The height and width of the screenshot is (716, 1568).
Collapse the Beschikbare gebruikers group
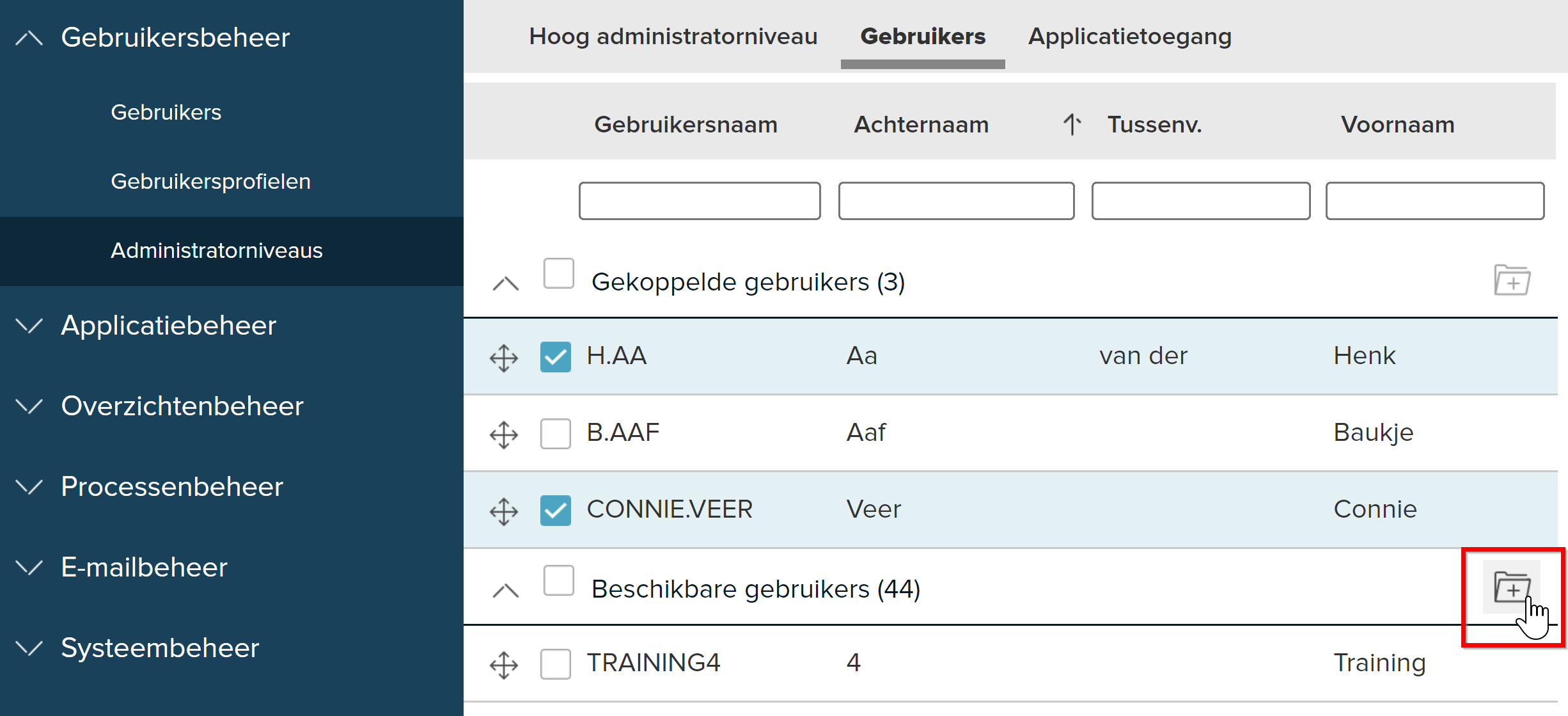[x=505, y=590]
